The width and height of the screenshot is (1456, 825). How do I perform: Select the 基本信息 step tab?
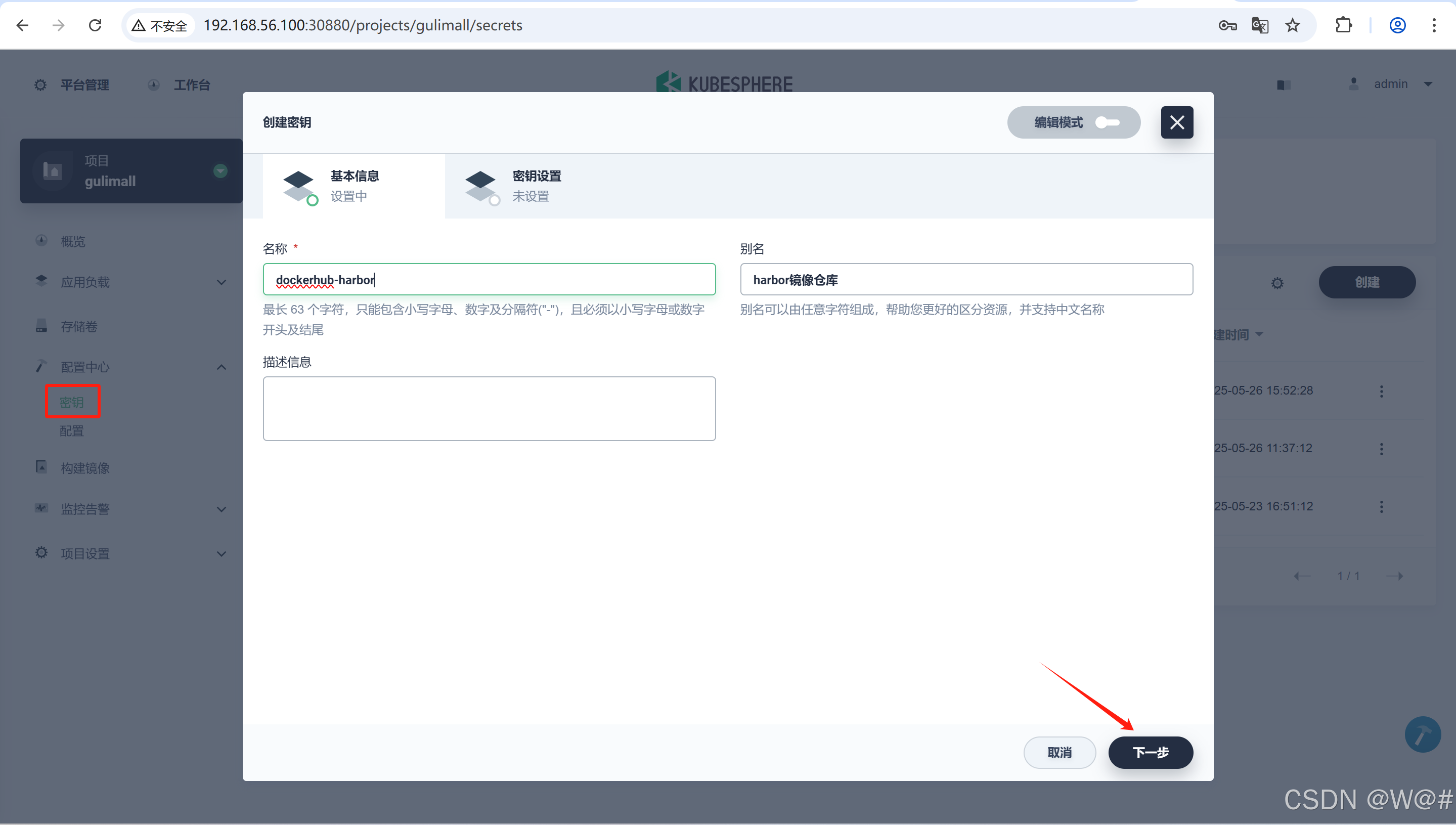[354, 186]
